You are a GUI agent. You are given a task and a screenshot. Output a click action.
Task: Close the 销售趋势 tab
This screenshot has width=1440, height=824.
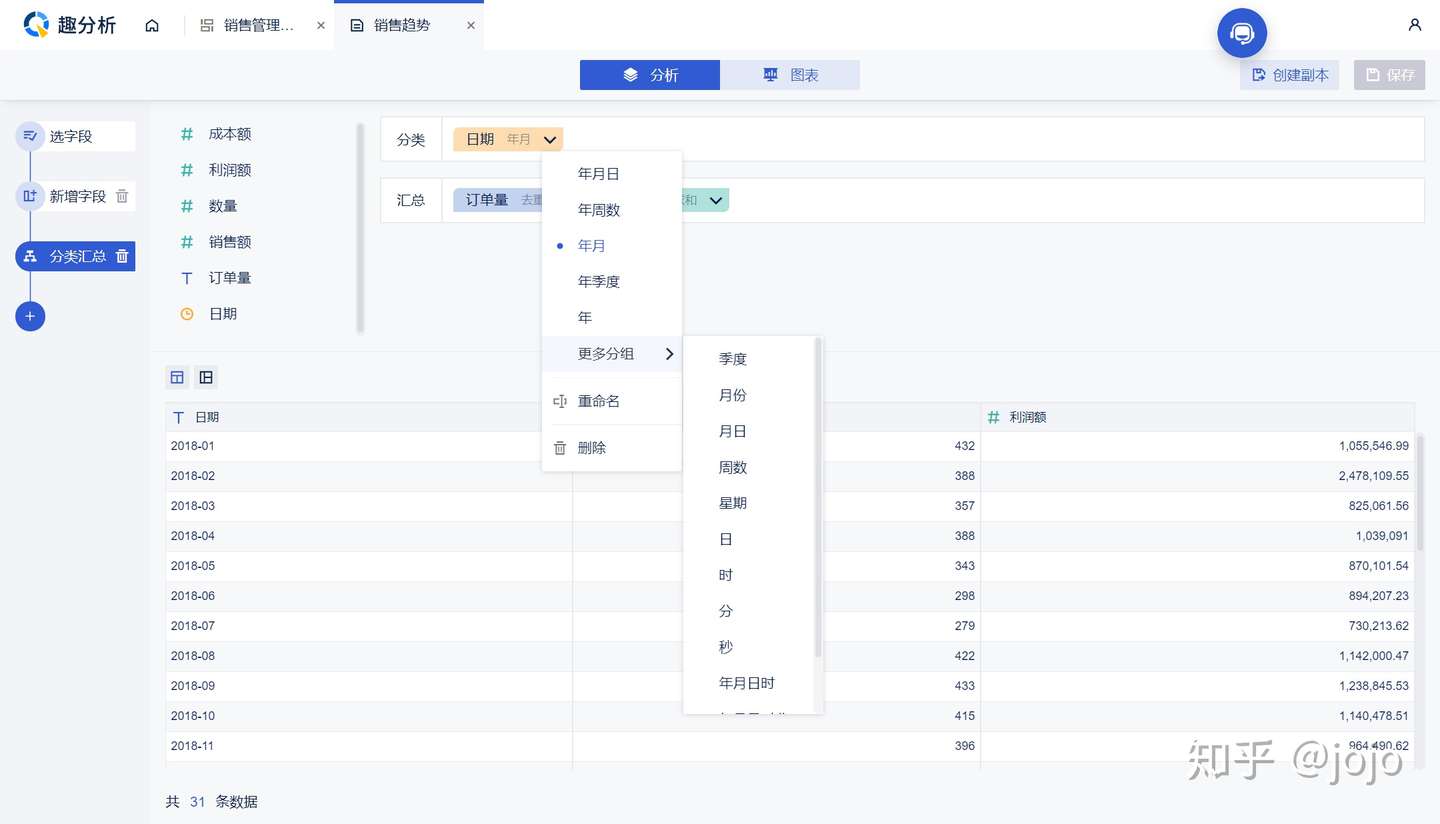coord(470,26)
